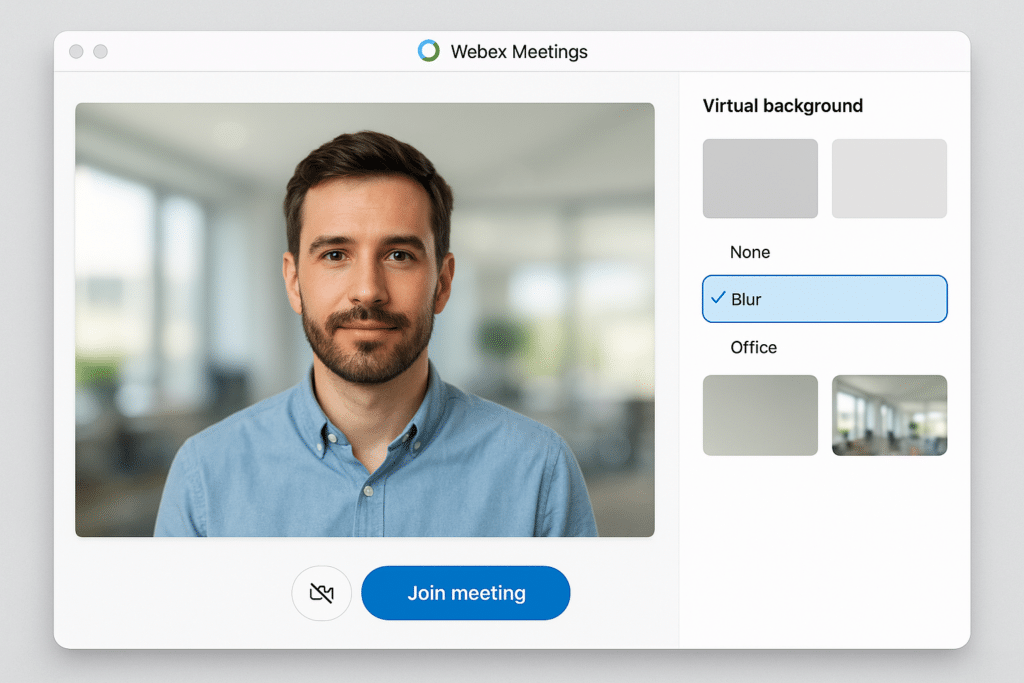Select the plain gray thumbnail below Office

(760, 415)
